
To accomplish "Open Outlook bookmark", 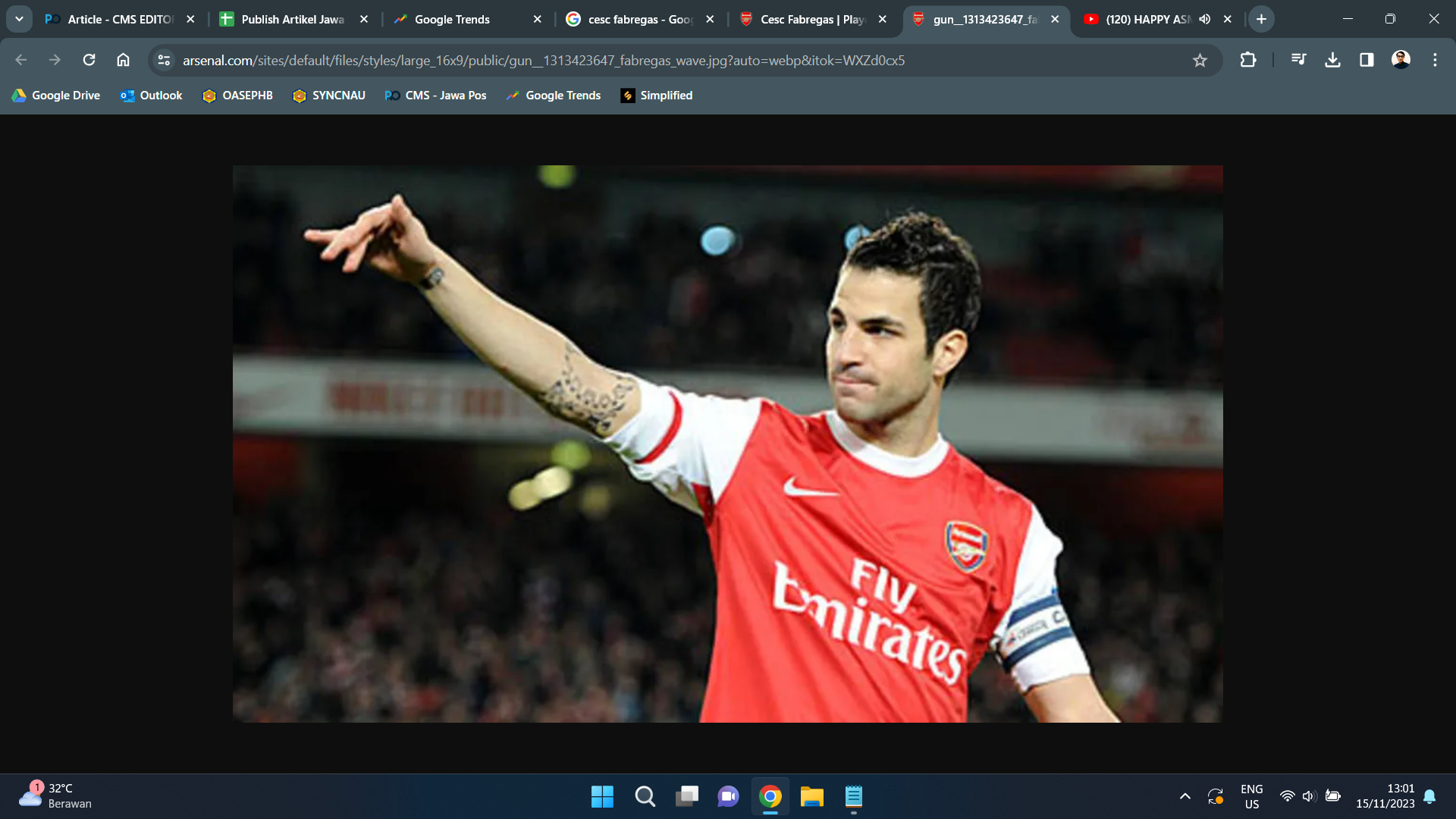I will (x=151, y=96).
